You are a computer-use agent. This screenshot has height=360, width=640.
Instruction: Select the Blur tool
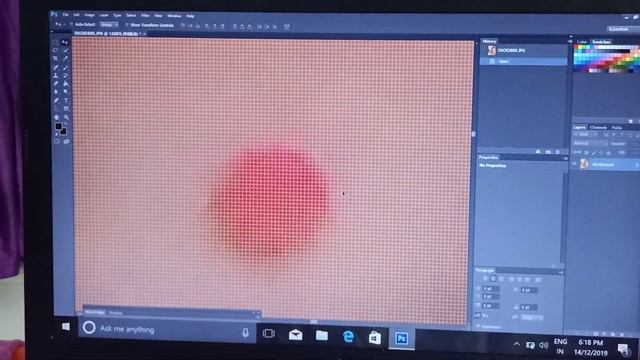tap(56, 91)
